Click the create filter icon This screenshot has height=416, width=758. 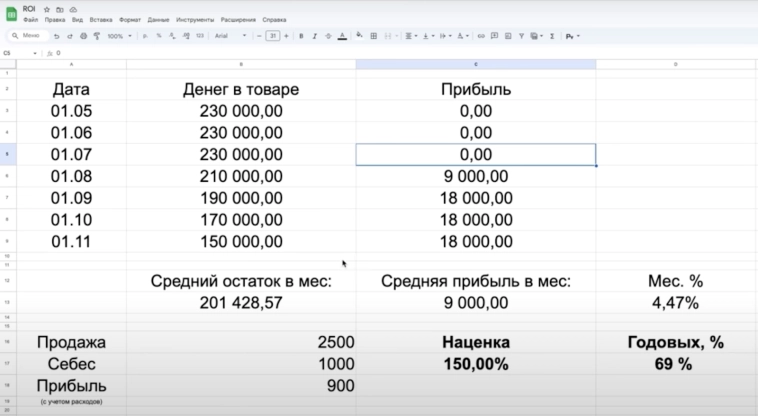[x=522, y=36]
